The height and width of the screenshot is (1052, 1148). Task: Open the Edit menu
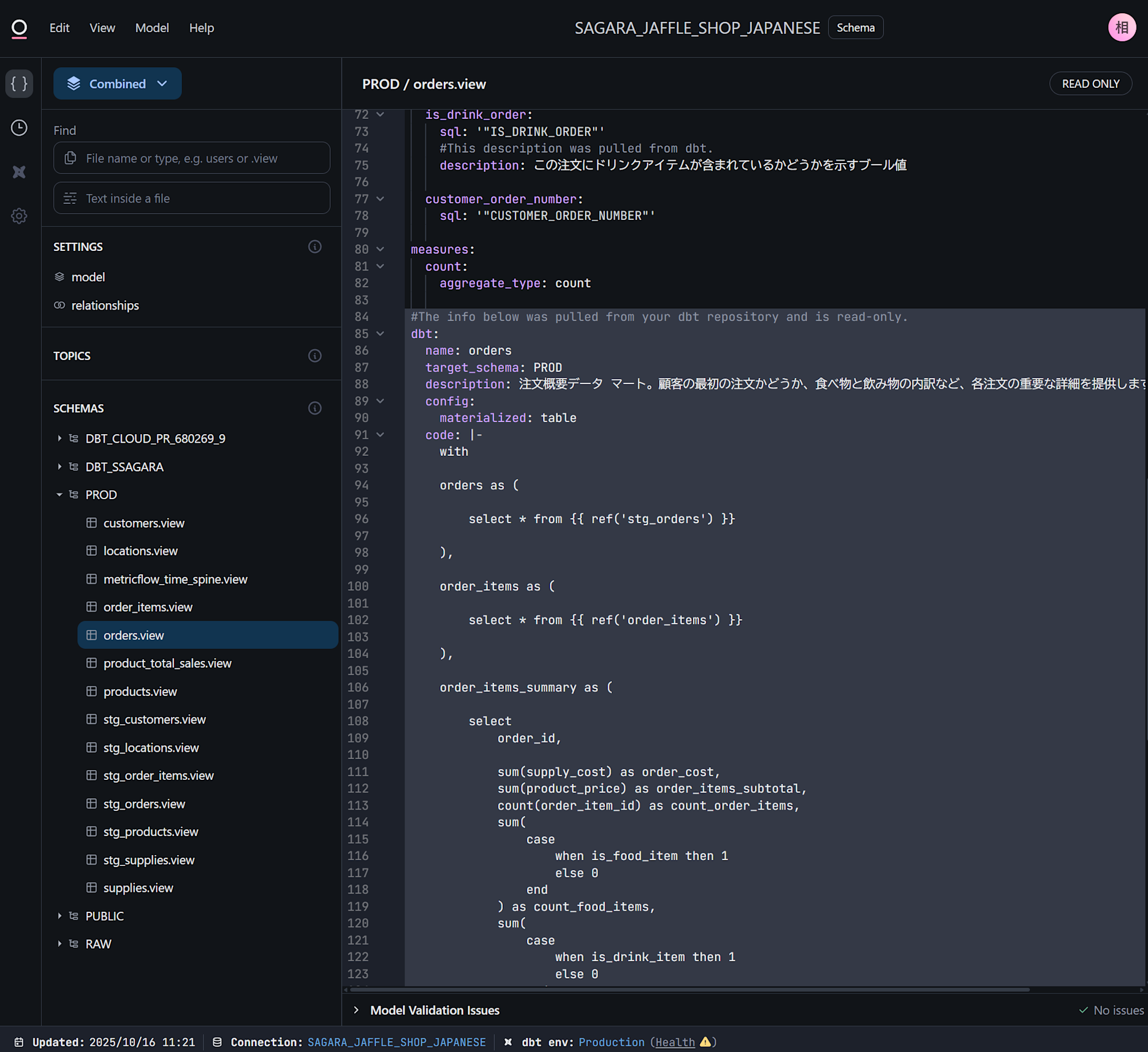[59, 28]
